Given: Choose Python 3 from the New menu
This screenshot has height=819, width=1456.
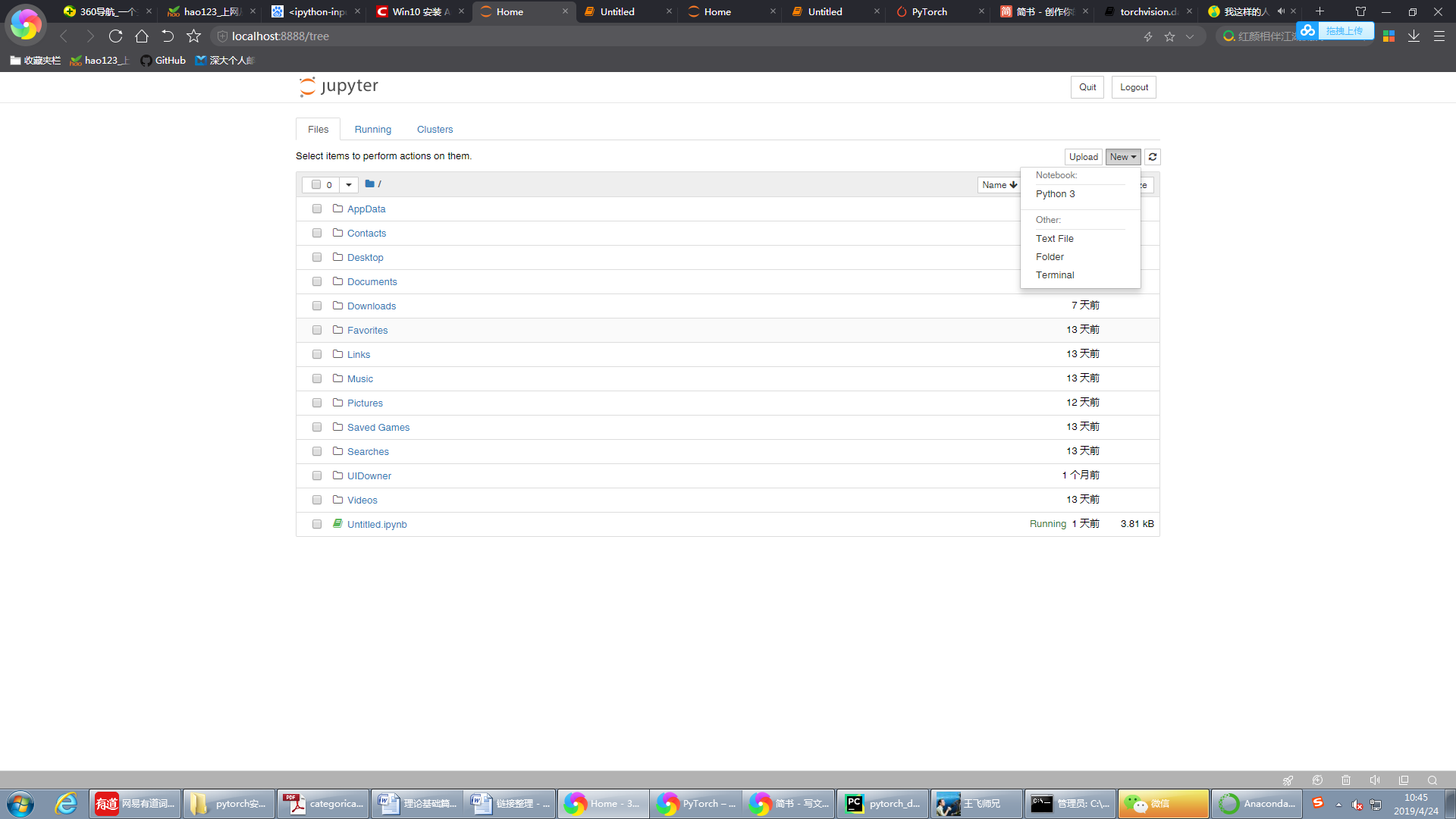Looking at the screenshot, I should (1055, 194).
